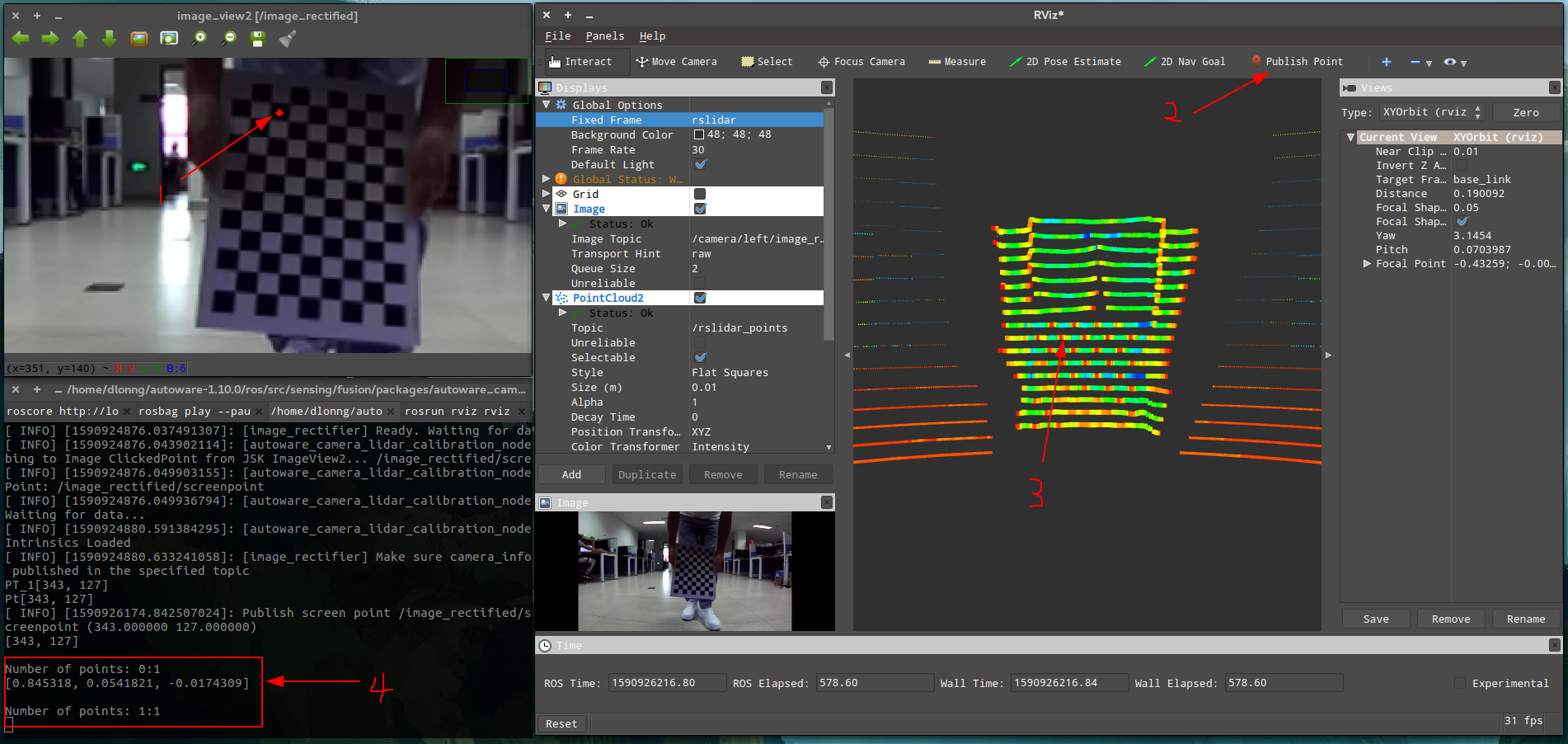The height and width of the screenshot is (744, 1568).
Task: Activate the Measure tool
Action: (957, 62)
